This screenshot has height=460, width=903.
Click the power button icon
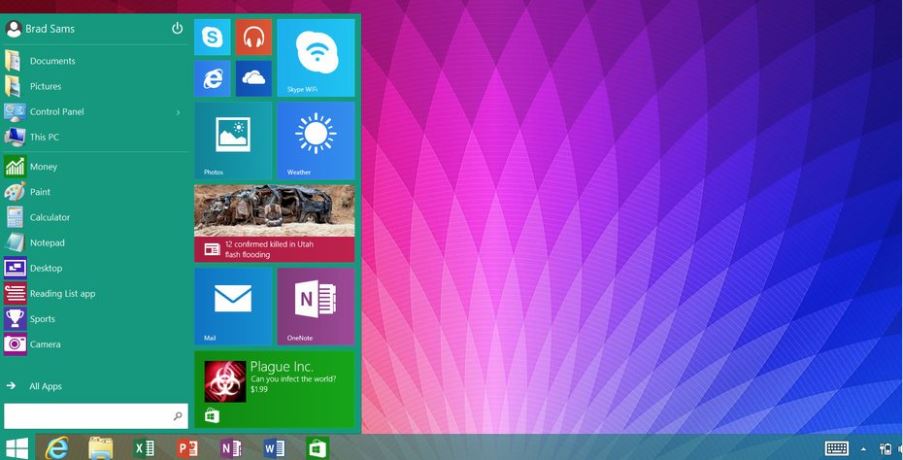177,28
